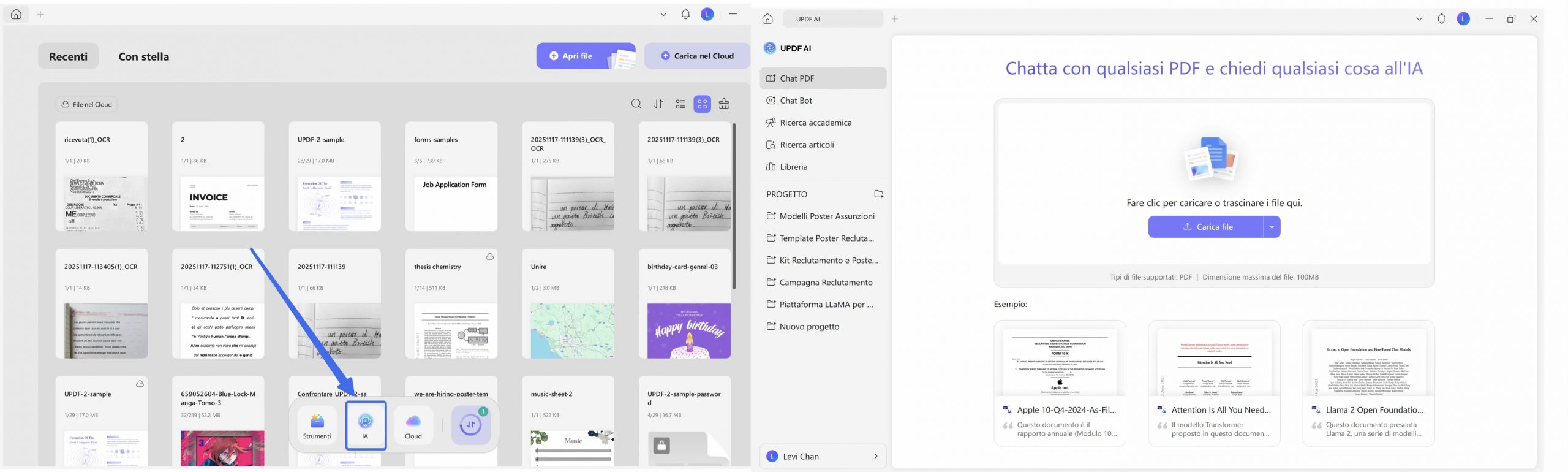Open notifications bell in the left UPDF window
Viewport: 1568px width, 472px height.
[x=685, y=14]
